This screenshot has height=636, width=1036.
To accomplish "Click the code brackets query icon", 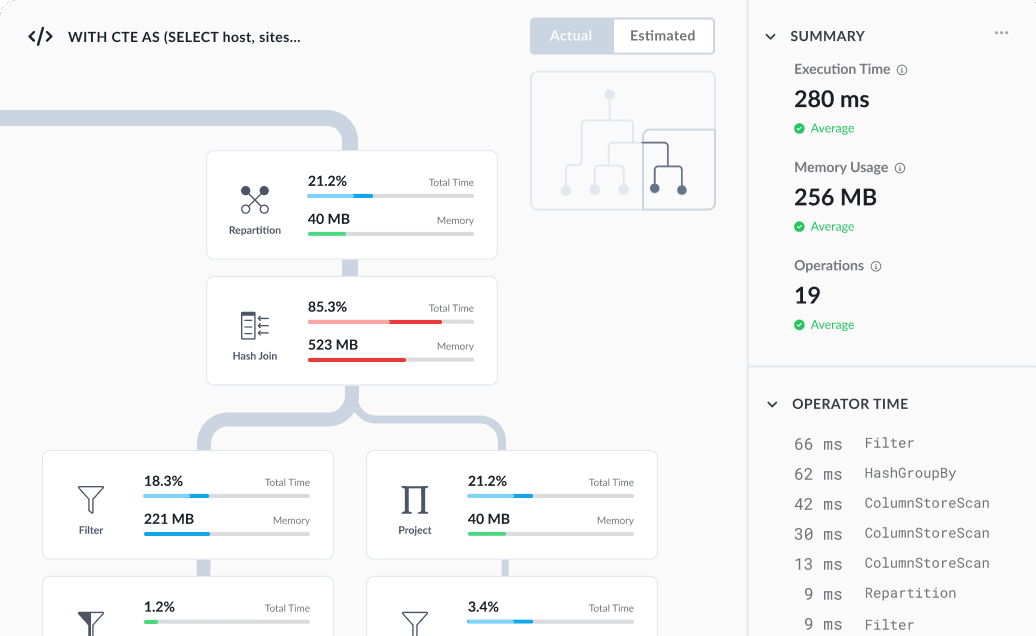I will pos(40,36).
